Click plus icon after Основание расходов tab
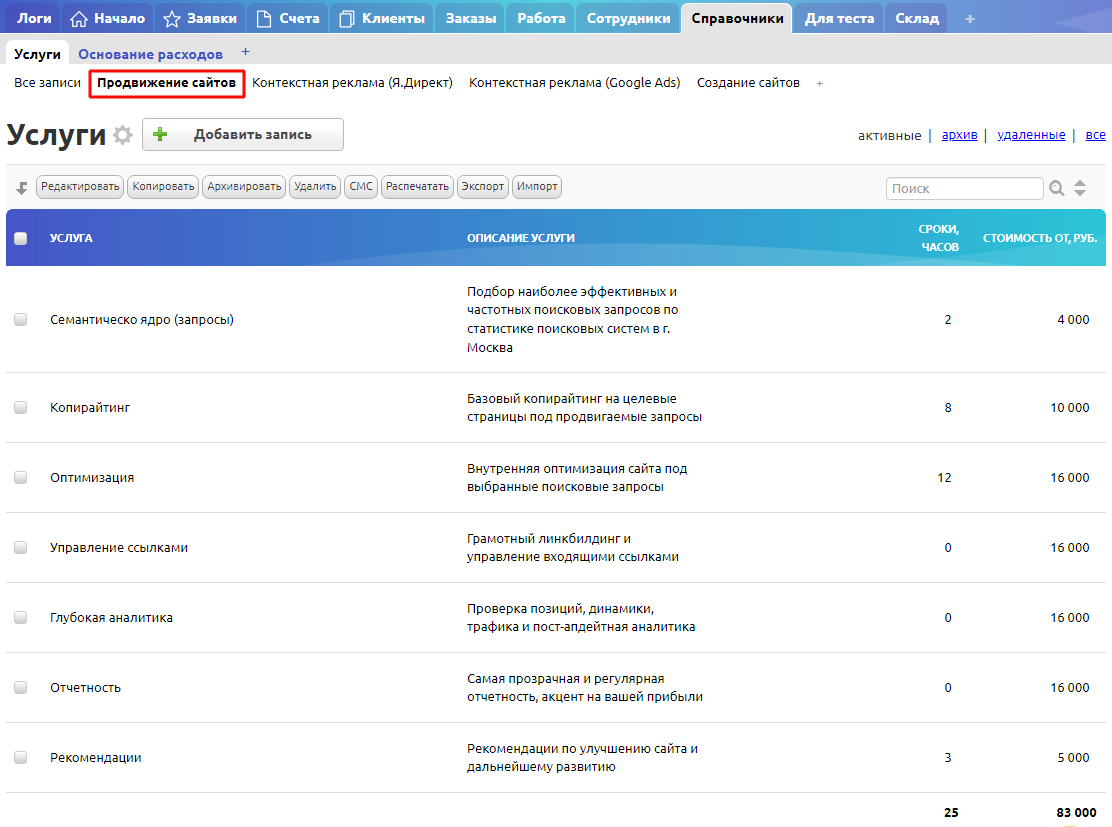 [246, 52]
